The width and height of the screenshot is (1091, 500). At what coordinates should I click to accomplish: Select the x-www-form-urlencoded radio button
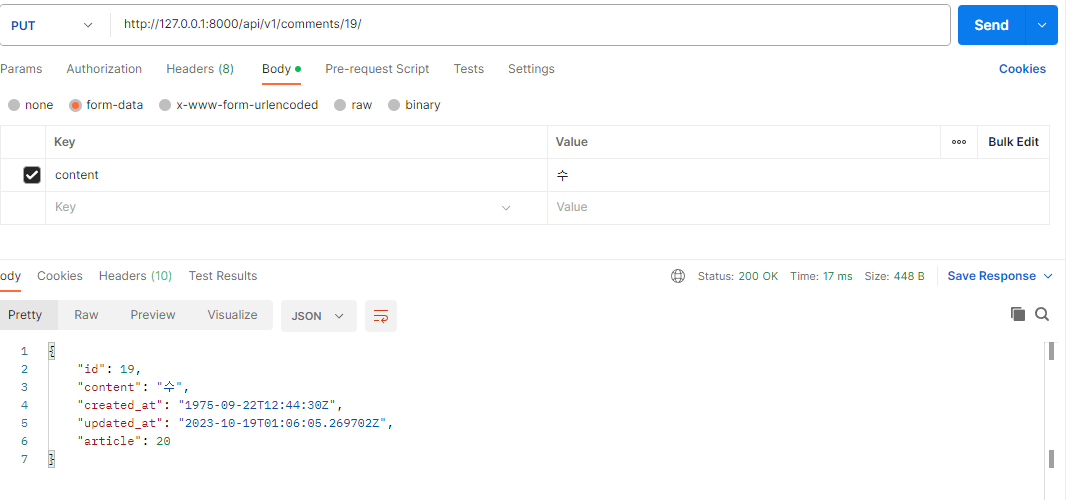pyautogui.click(x=165, y=105)
